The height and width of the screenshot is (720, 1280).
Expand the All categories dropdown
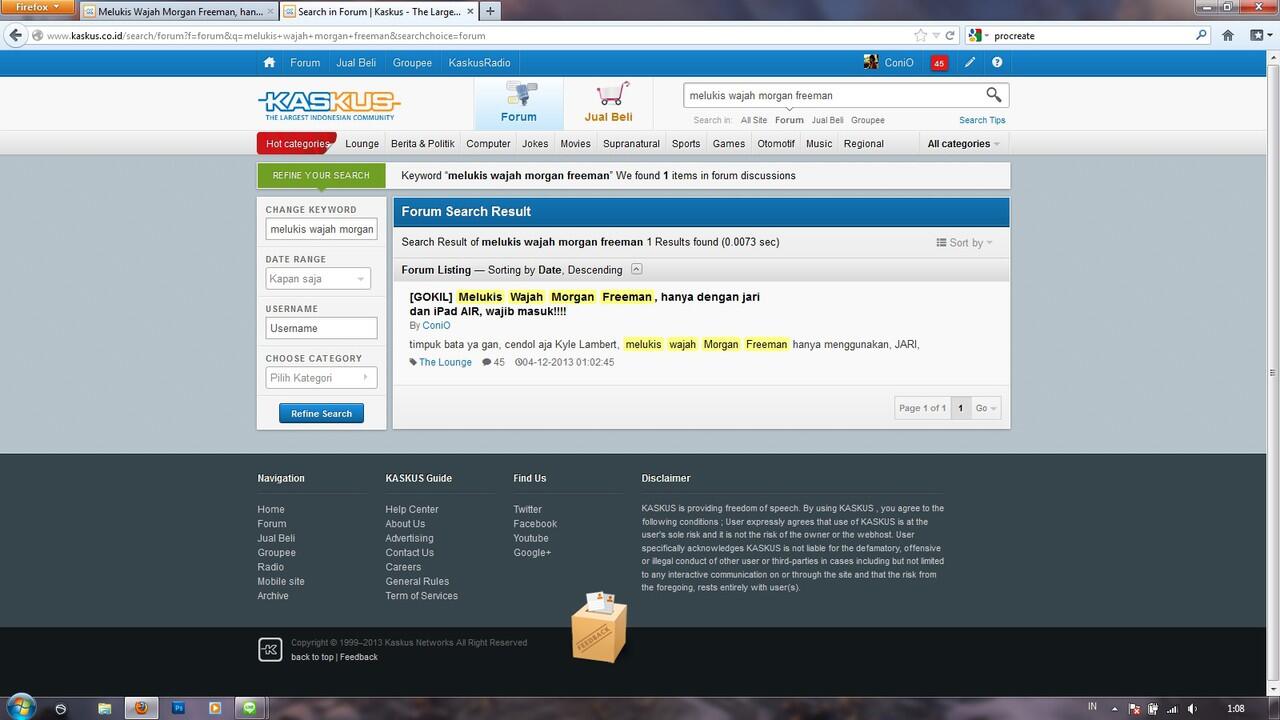coord(964,143)
